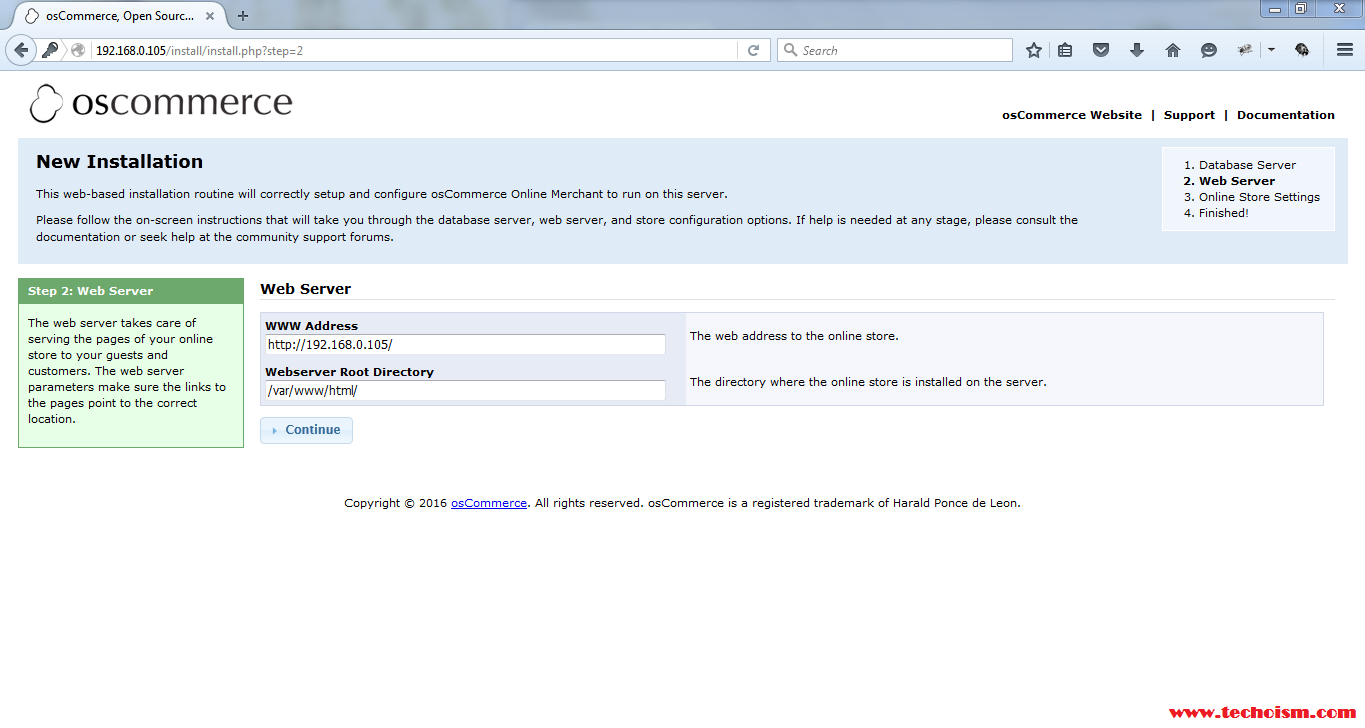Image resolution: width=1365 pixels, height=728 pixels.
Task: Click the Continue button
Action: pos(306,430)
